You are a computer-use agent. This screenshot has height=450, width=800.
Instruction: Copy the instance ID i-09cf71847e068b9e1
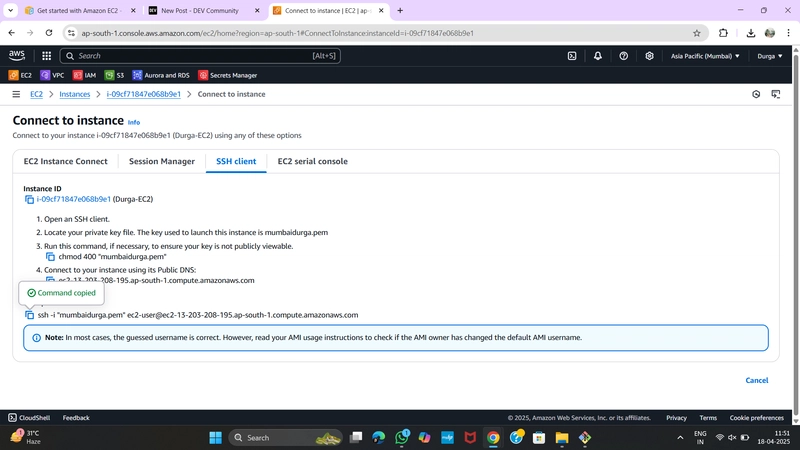29,199
